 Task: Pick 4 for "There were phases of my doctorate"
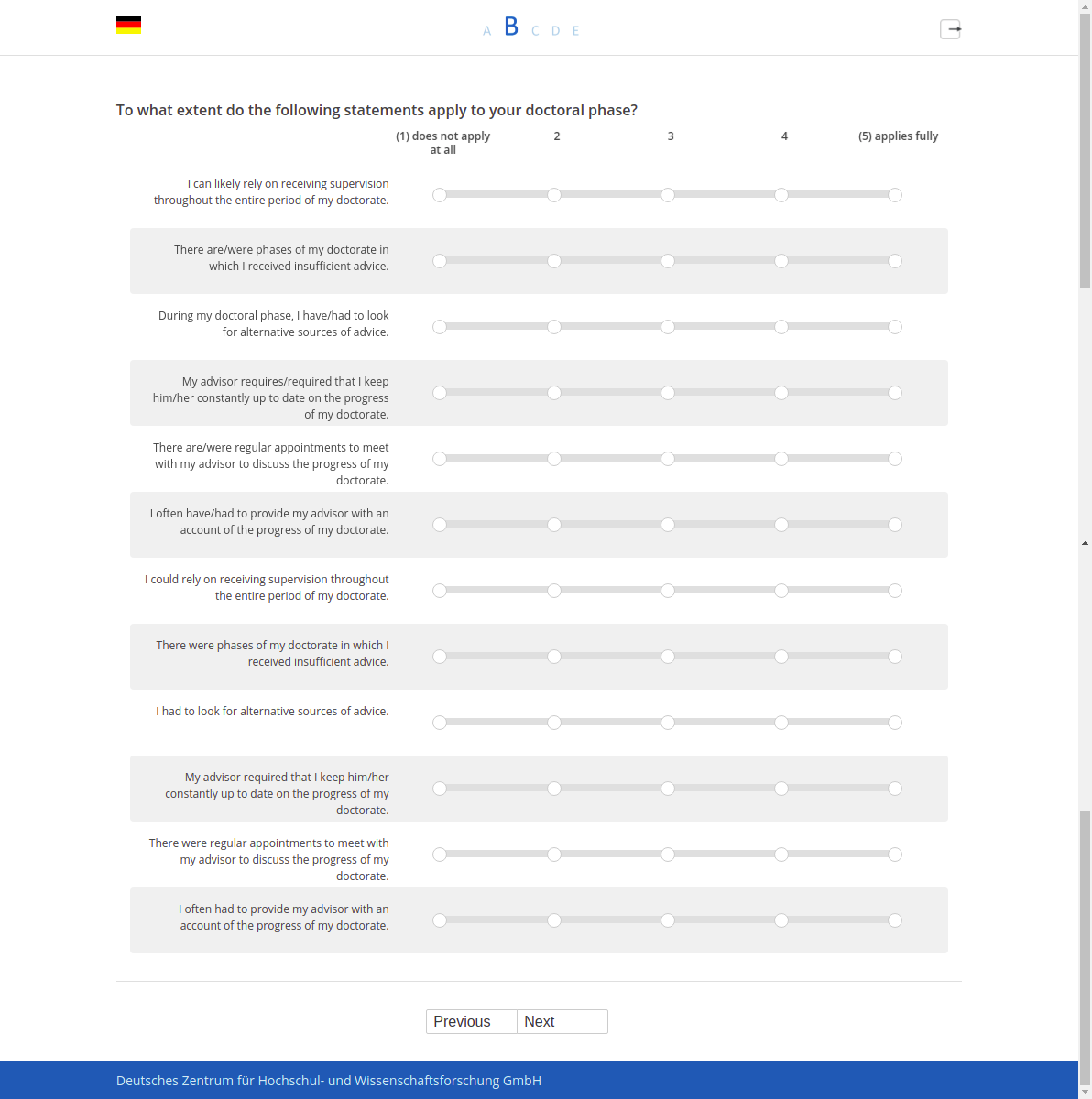[781, 657]
